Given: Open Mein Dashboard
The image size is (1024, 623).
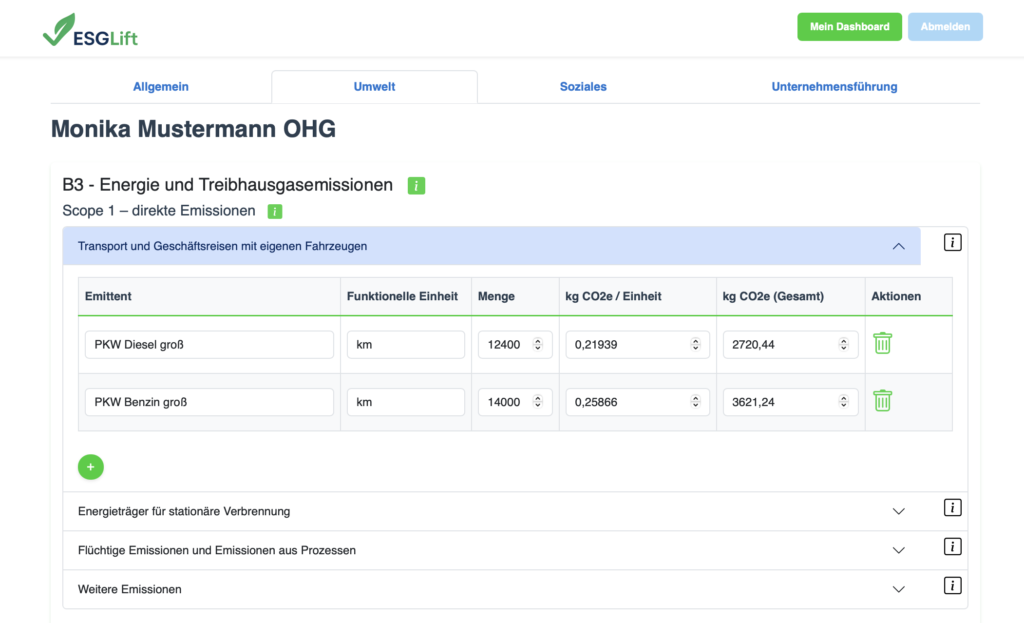Looking at the screenshot, I should coord(849,27).
